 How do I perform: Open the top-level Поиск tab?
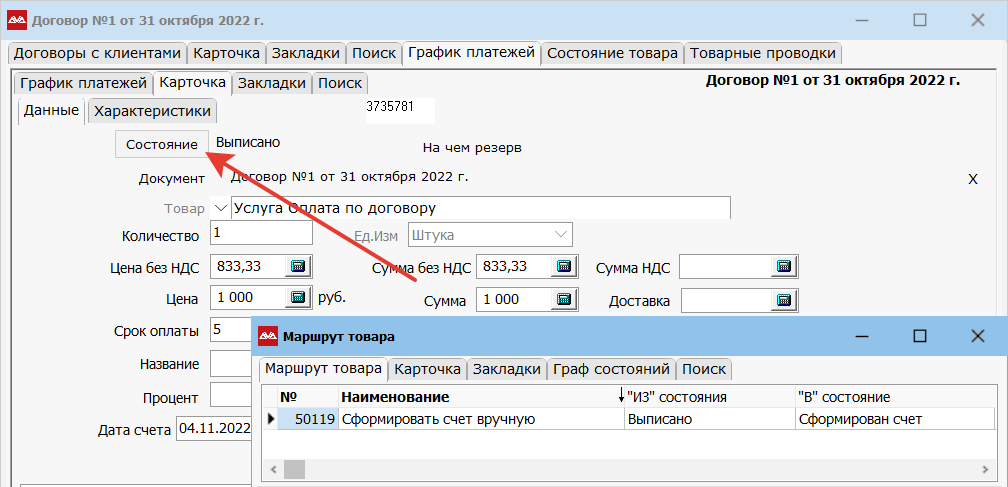pos(374,53)
